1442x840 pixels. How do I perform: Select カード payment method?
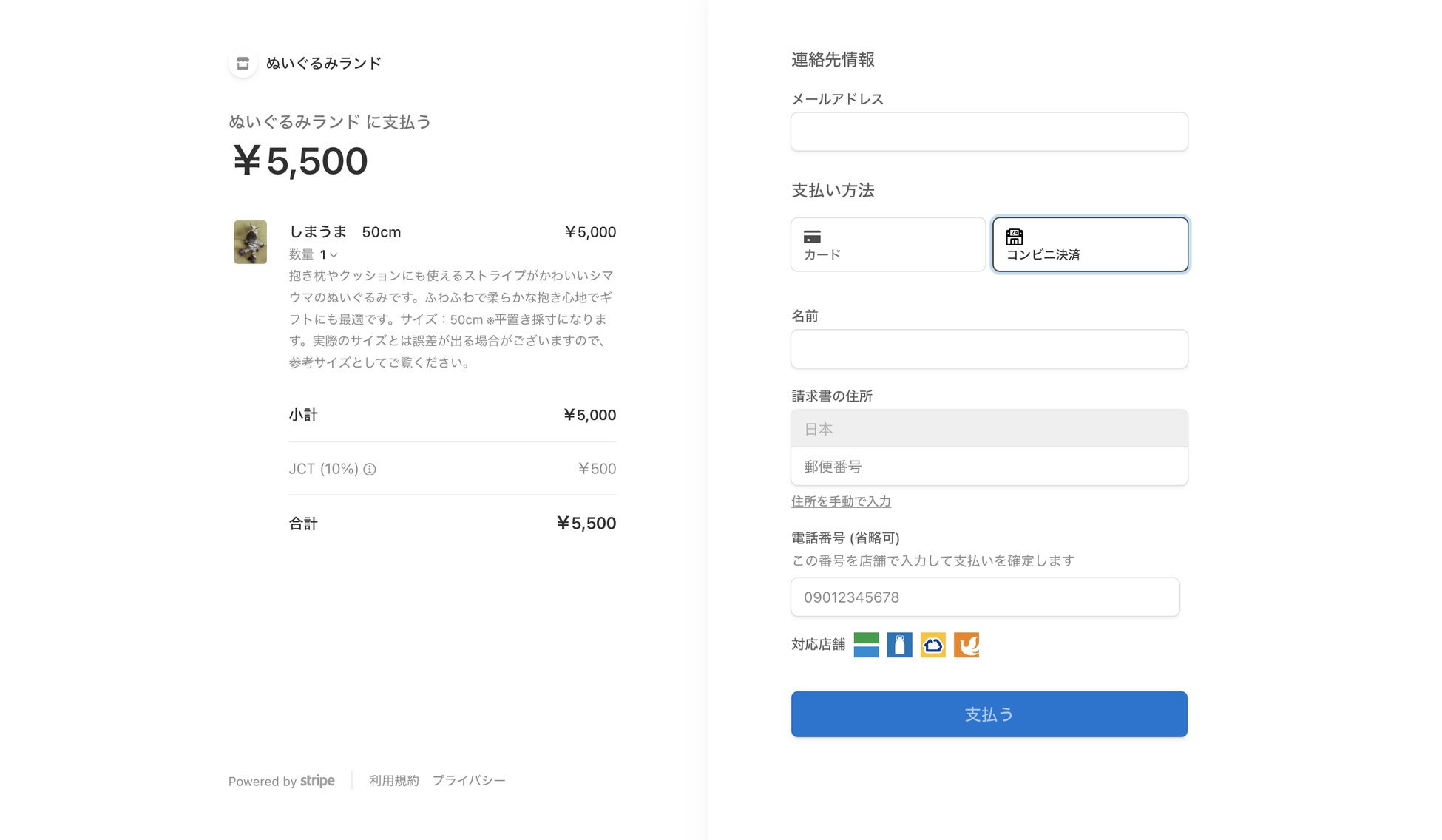click(x=887, y=245)
